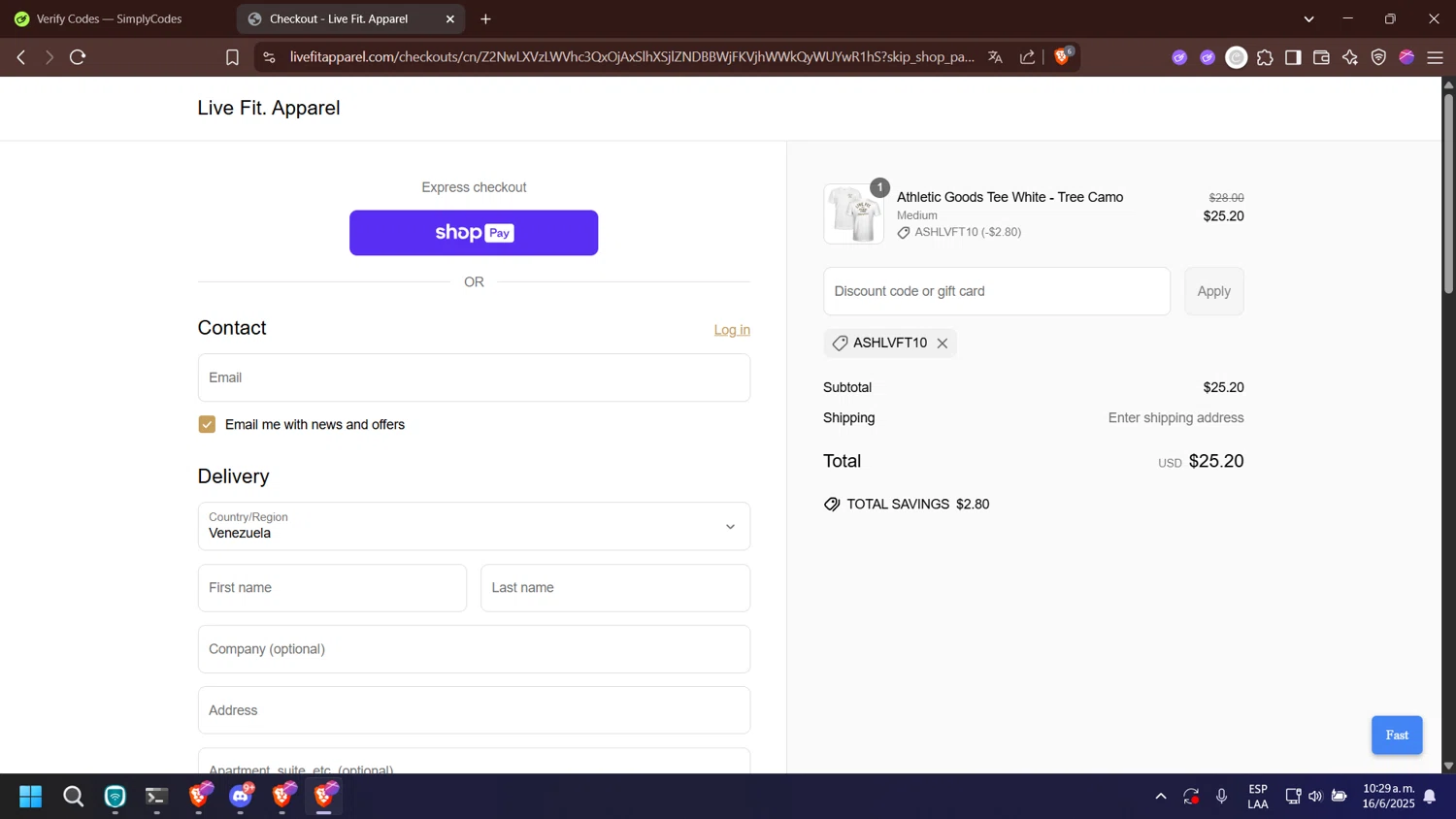Image resolution: width=1456 pixels, height=819 pixels.
Task: Open Brave Shields lion icon
Action: 1062,56
